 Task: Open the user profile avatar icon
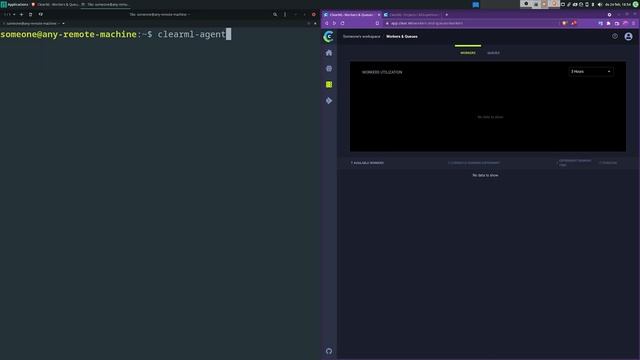point(628,37)
